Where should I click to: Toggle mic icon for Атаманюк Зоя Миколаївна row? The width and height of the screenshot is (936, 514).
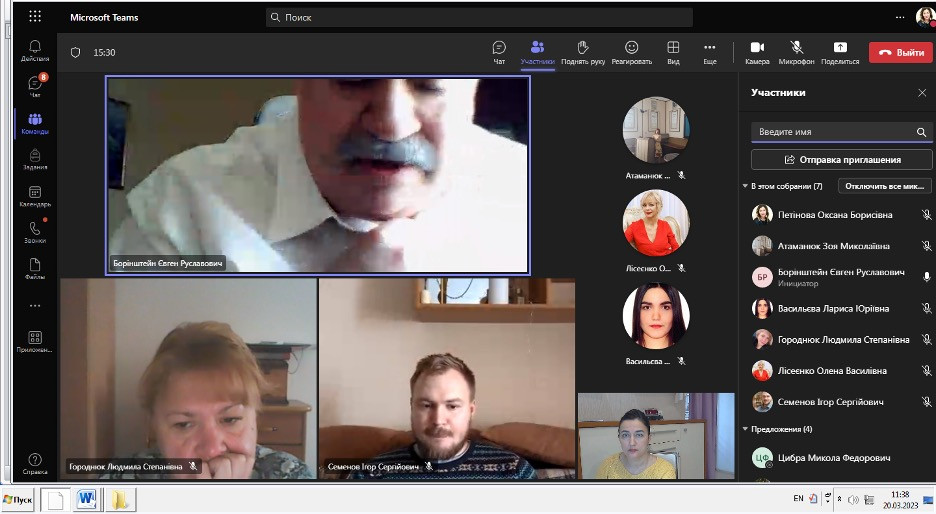click(x=926, y=245)
